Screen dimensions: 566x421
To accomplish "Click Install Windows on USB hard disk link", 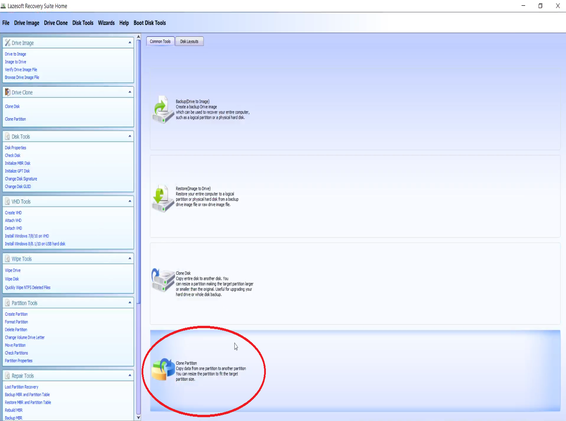I will (x=35, y=244).
